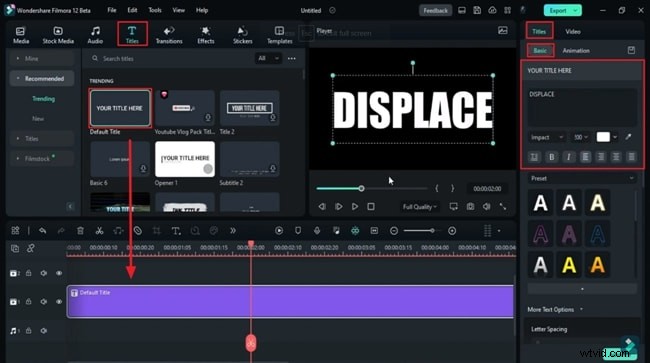
Task: Click the undo icon in timeline toolbar
Action: (x=42, y=230)
